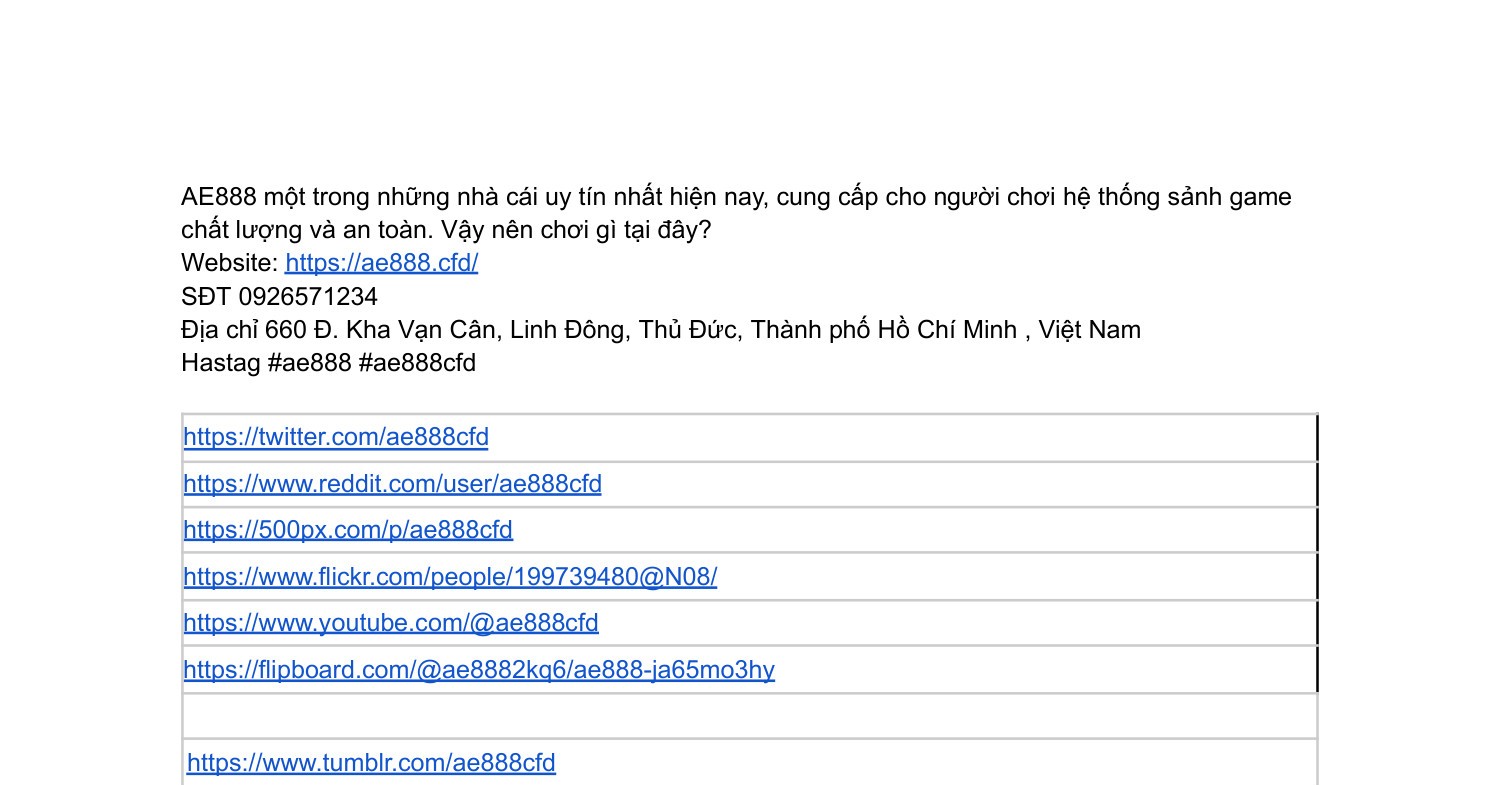Click the phone number 0926571234
This screenshot has height=785, width=1500.
coord(308,297)
